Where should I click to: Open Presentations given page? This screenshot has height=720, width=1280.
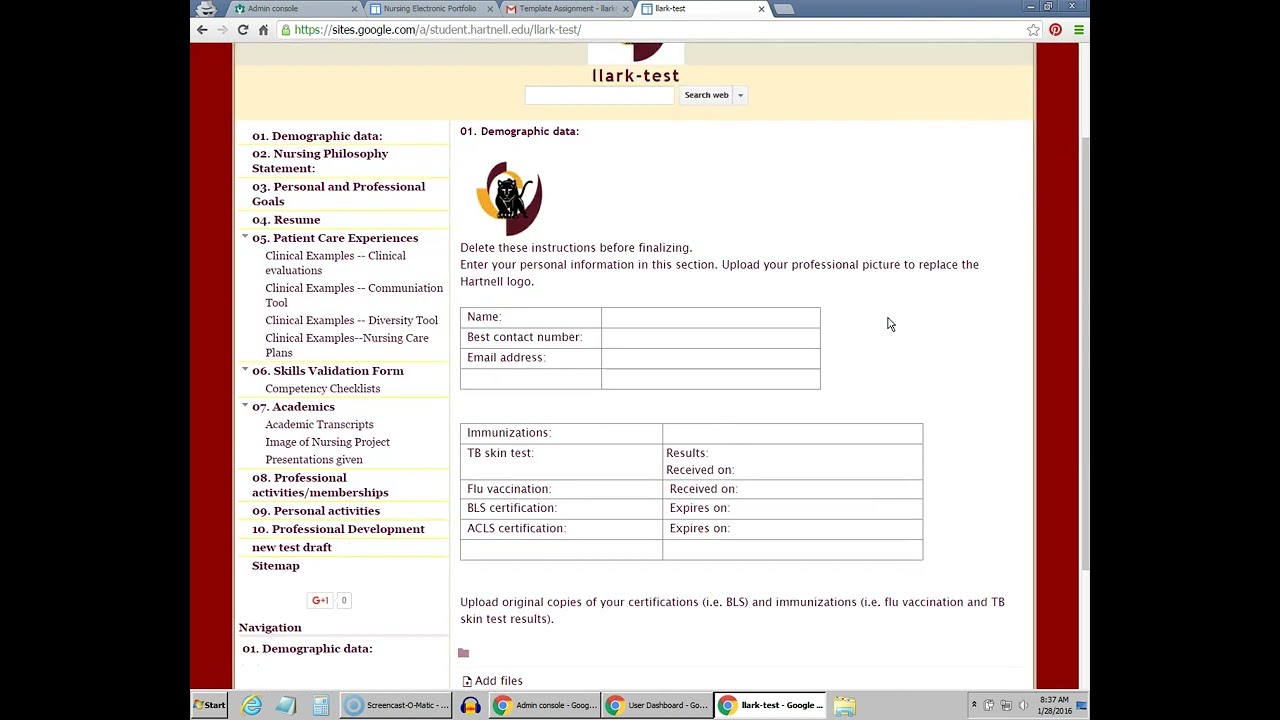pyautogui.click(x=314, y=460)
